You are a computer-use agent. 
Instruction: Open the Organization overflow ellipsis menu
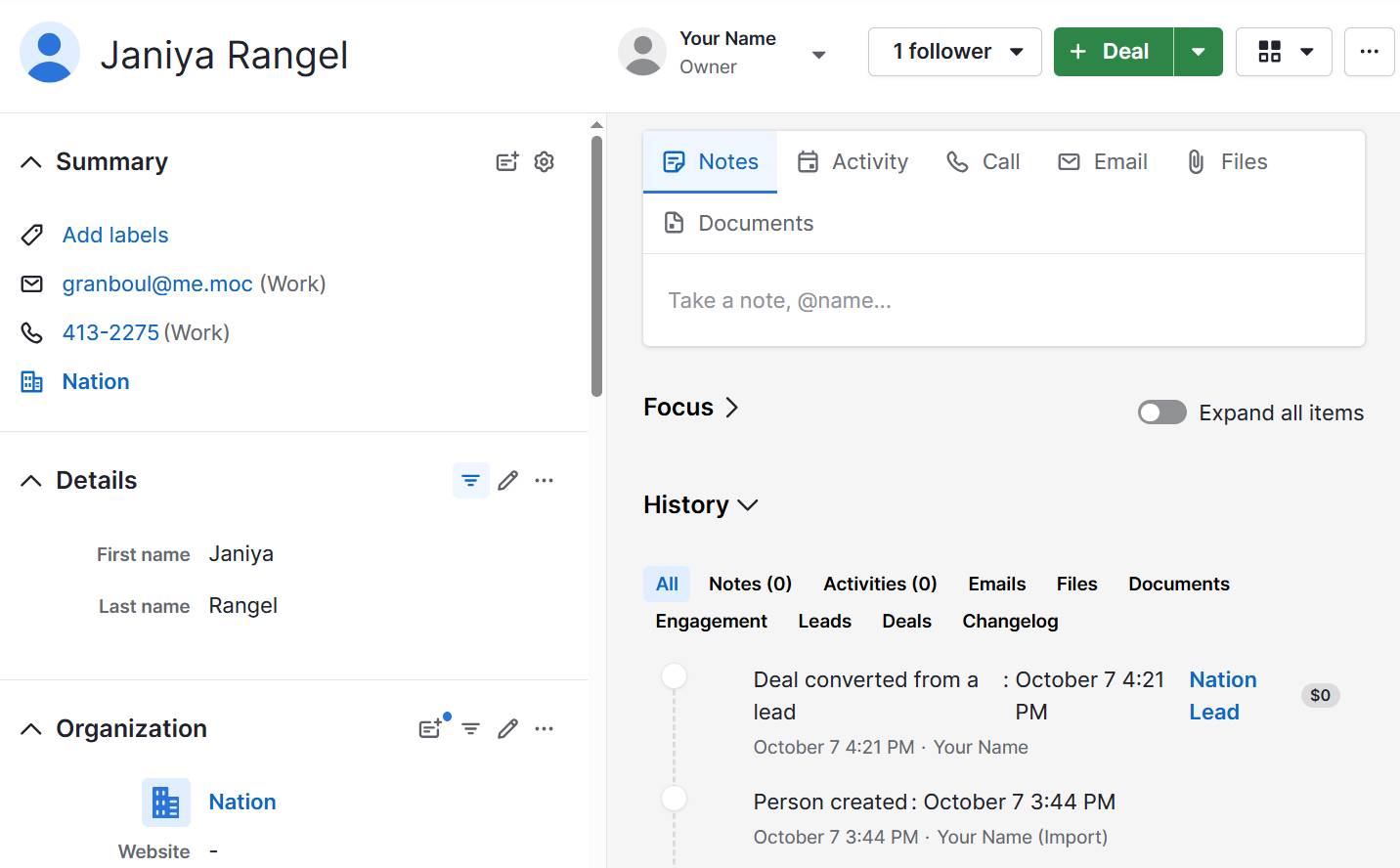545,728
